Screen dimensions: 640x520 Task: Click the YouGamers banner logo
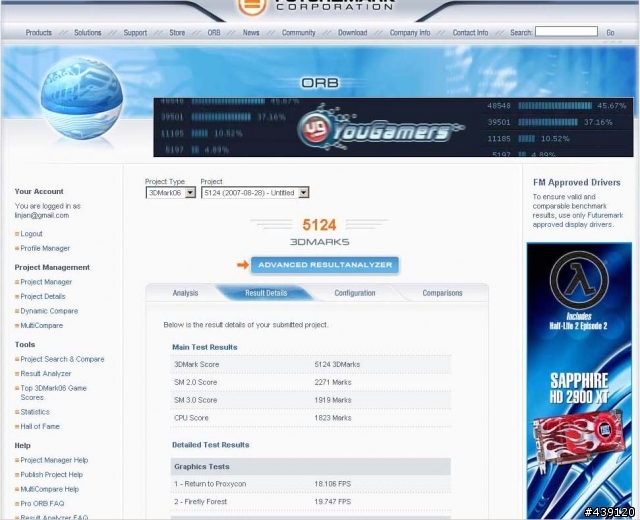coord(380,128)
